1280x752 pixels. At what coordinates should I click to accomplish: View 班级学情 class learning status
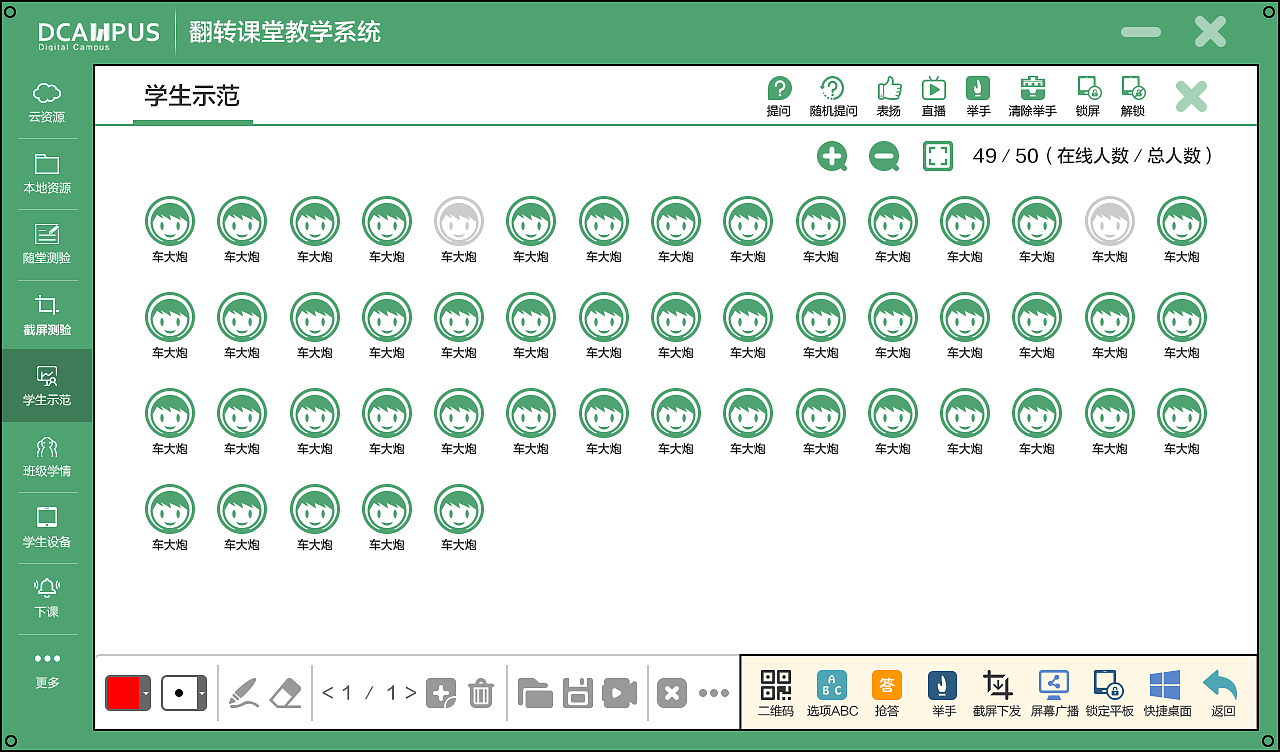coord(47,457)
